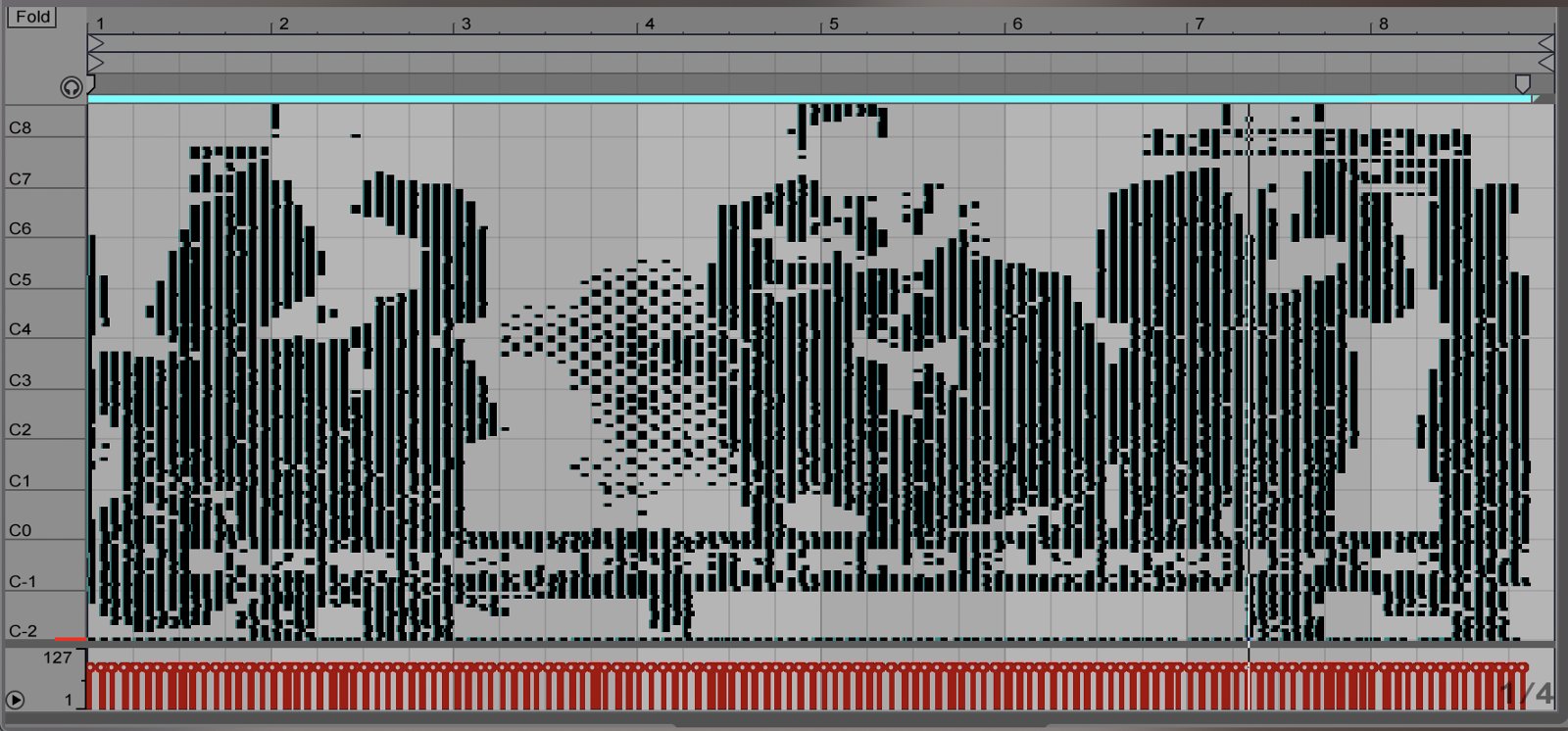Image resolution: width=1568 pixels, height=731 pixels.
Task: Click bar 6 in the ruler
Action: pos(1016,24)
